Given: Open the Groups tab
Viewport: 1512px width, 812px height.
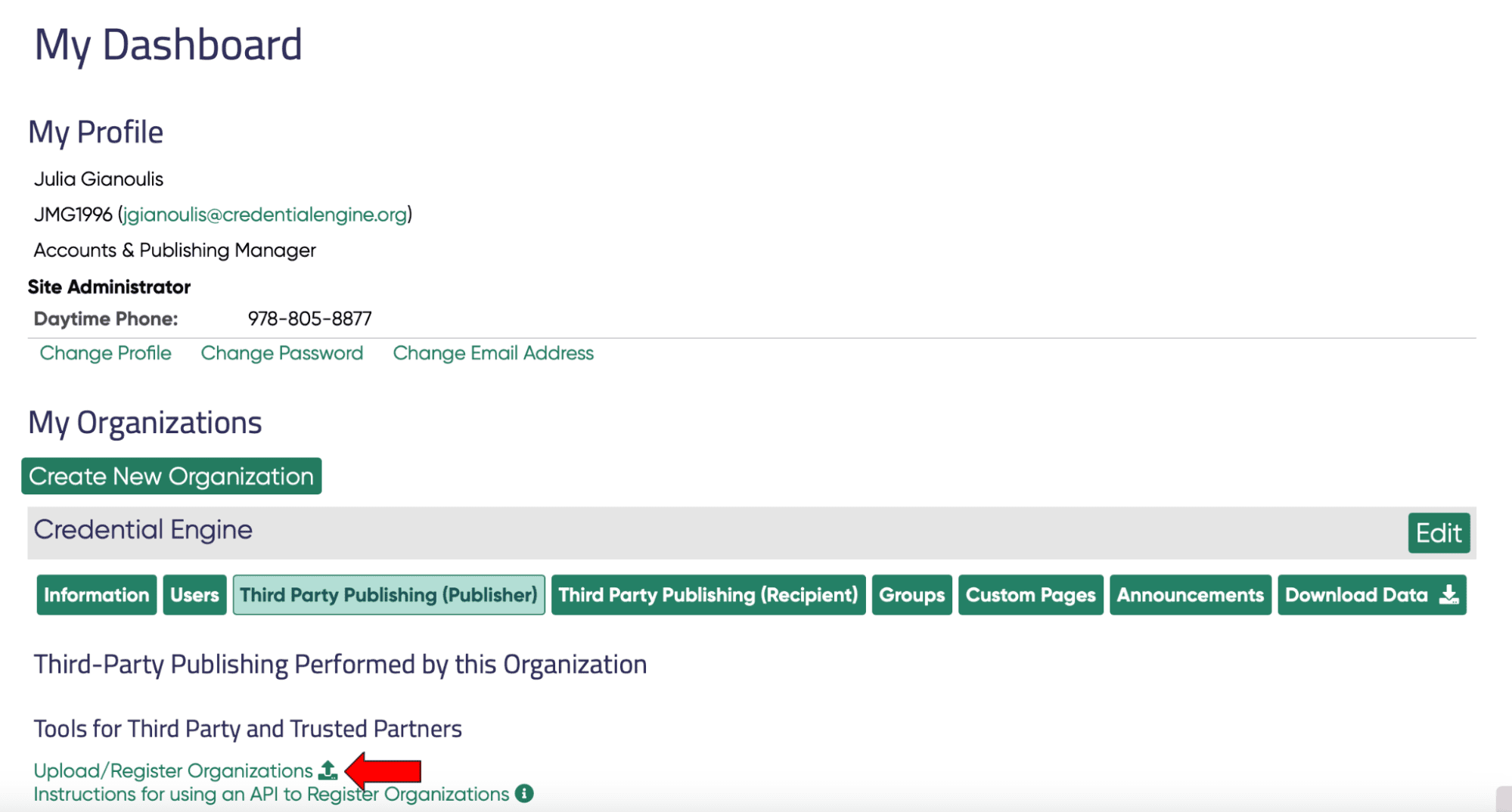Looking at the screenshot, I should (911, 595).
